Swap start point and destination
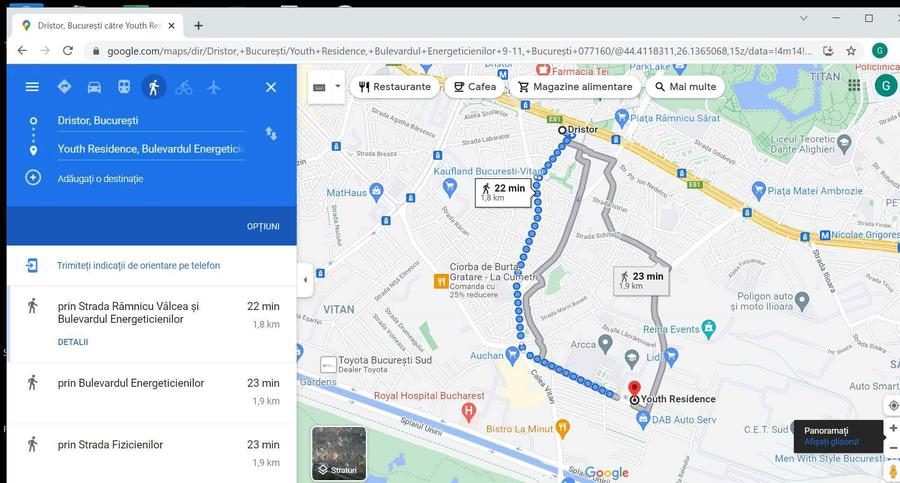 [x=271, y=133]
